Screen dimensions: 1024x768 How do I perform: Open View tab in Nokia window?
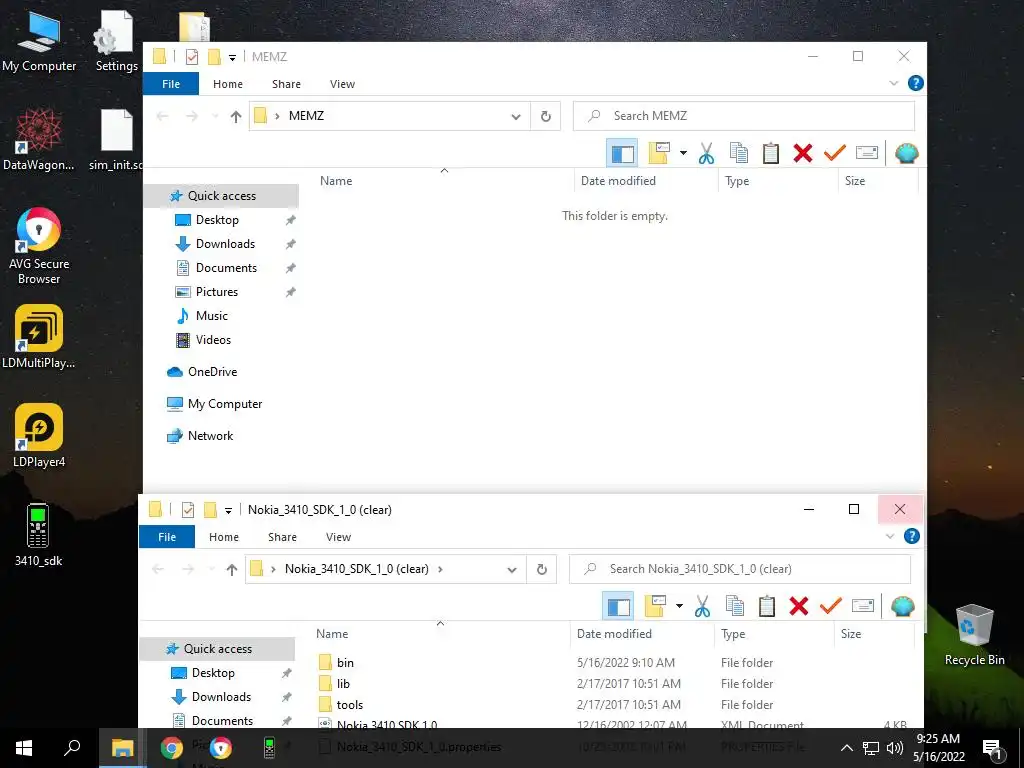point(338,537)
